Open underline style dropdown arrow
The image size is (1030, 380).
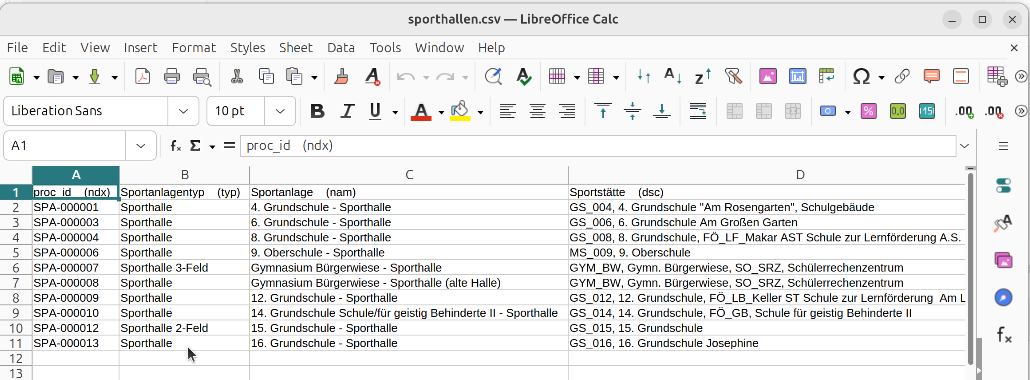point(395,112)
